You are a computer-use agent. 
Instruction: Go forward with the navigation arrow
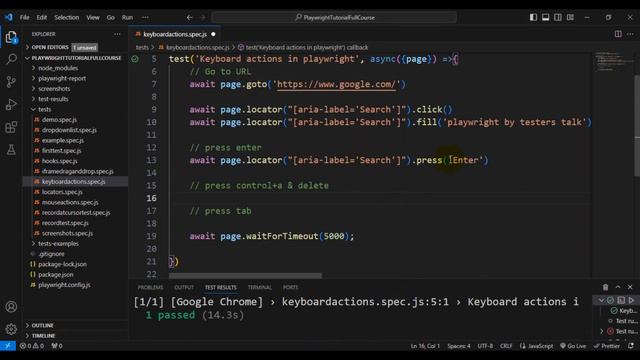coord(203,18)
